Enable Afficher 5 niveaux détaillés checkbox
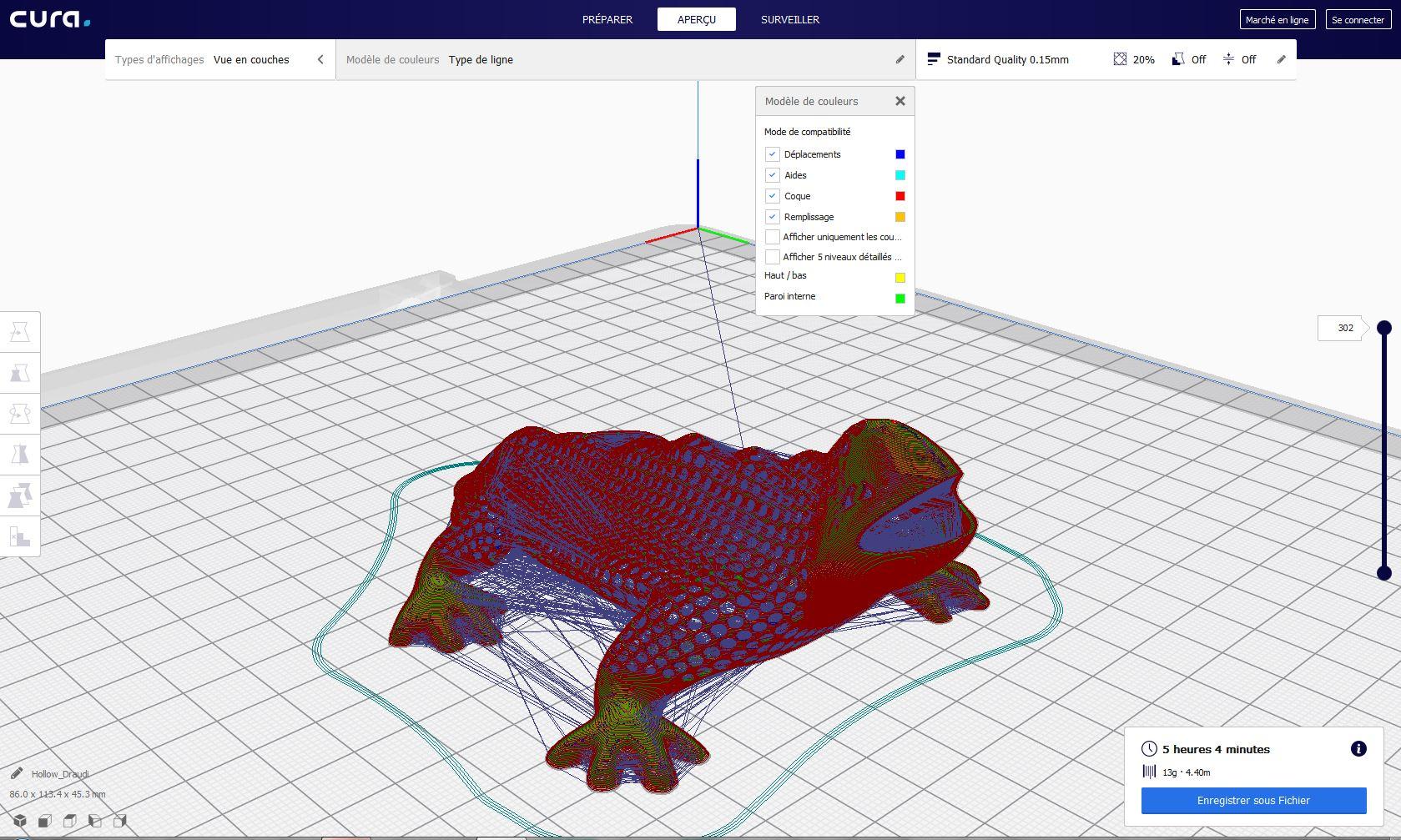 click(773, 257)
